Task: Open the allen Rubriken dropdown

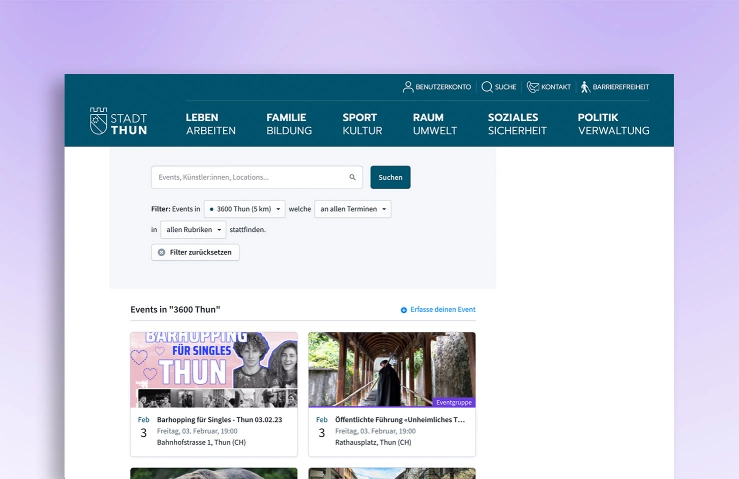Action: pyautogui.click(x=193, y=230)
